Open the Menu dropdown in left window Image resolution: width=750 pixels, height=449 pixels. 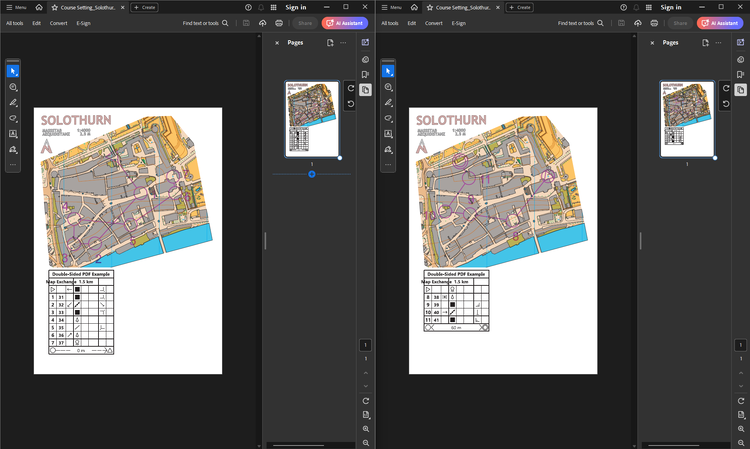[x=16, y=7]
